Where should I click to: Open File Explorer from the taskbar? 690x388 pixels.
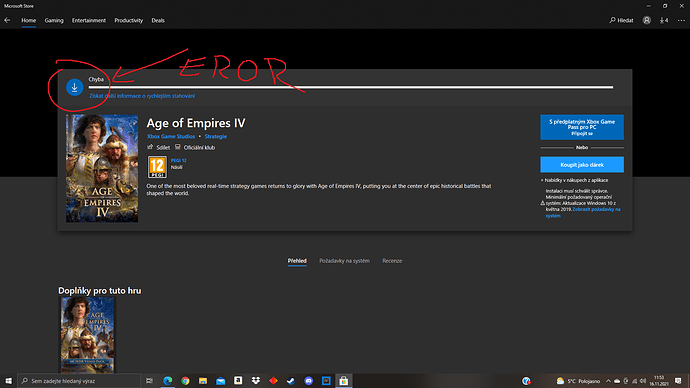203,381
